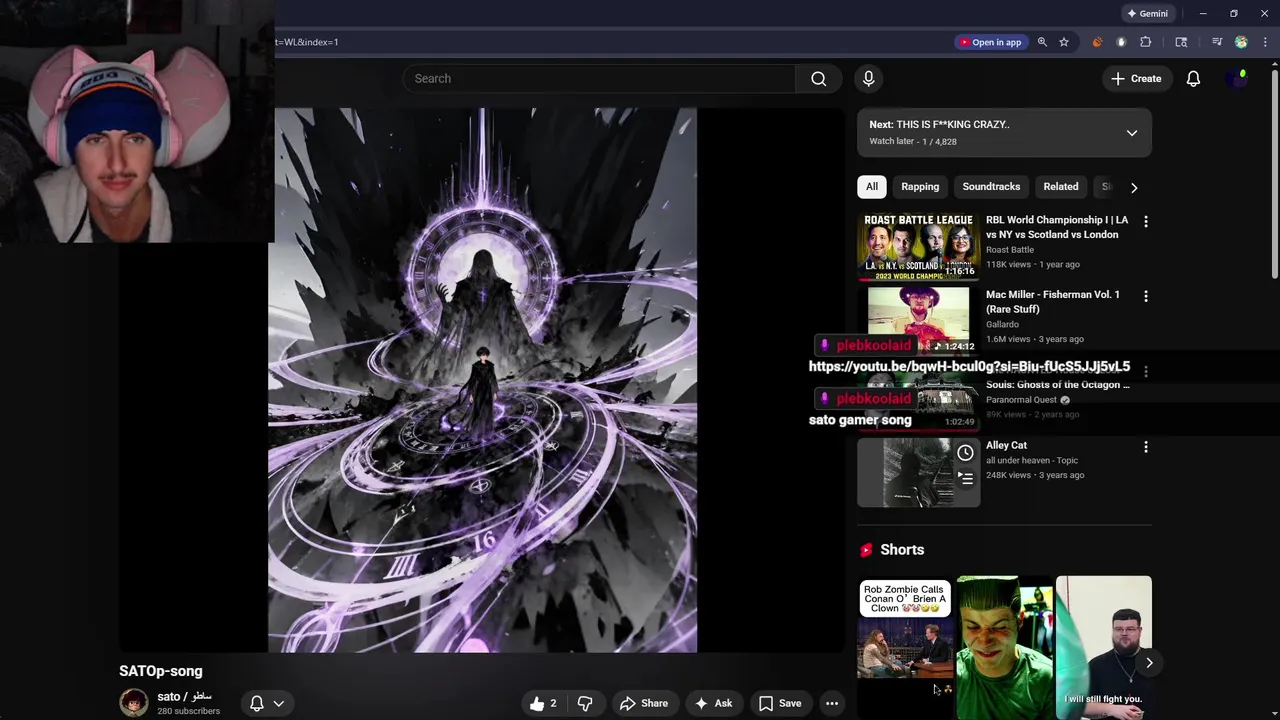Select the Soundtracks filter chip
The height and width of the screenshot is (720, 1280).
point(991,187)
